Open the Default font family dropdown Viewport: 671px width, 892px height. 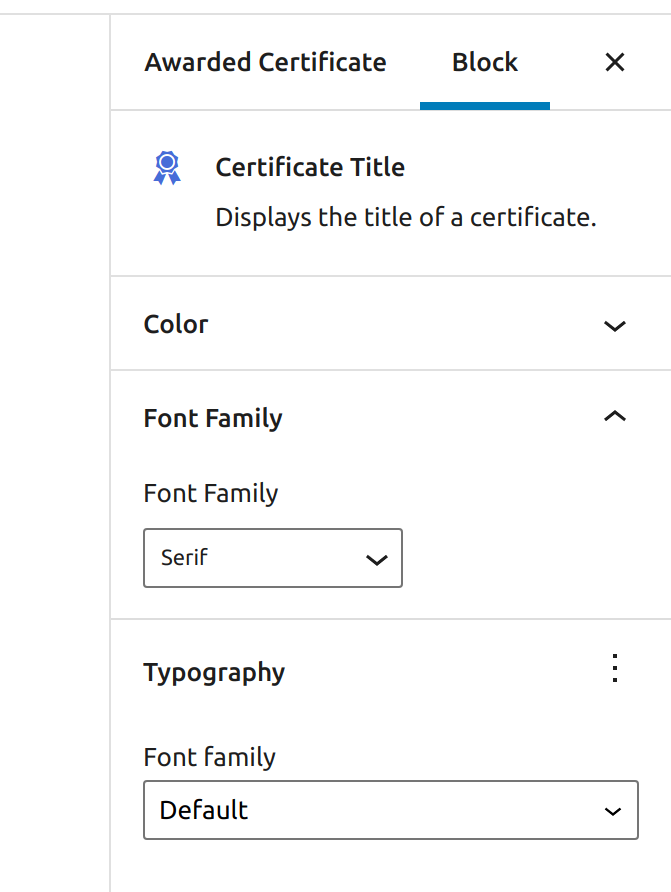tap(390, 810)
